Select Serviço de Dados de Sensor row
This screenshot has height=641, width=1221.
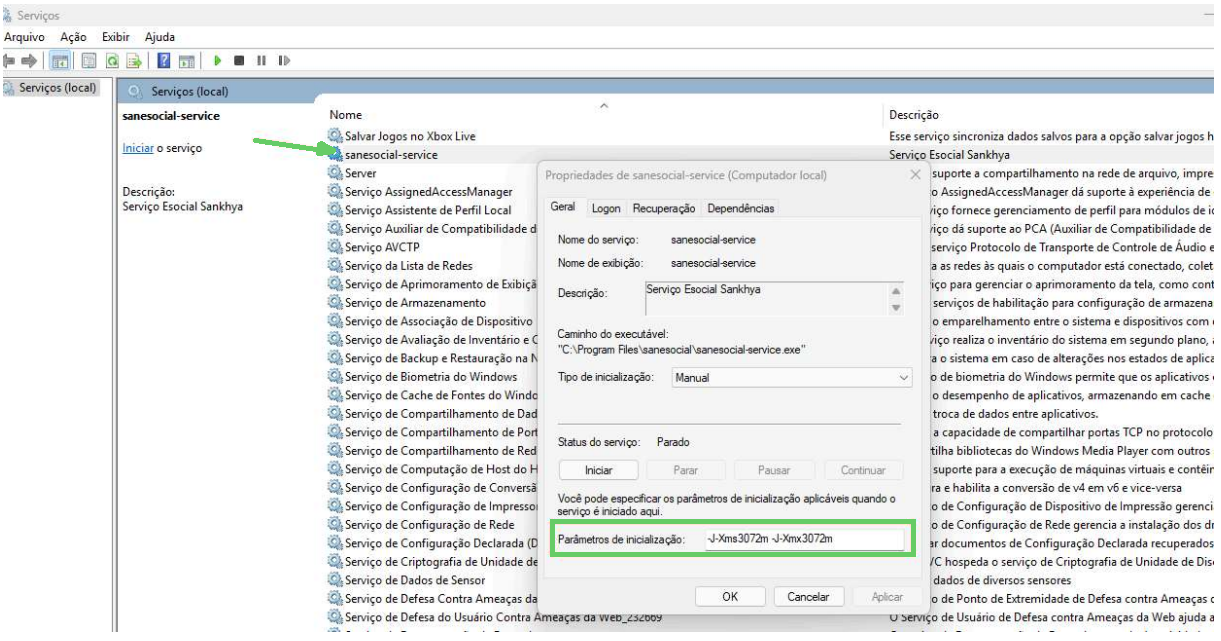click(415, 580)
